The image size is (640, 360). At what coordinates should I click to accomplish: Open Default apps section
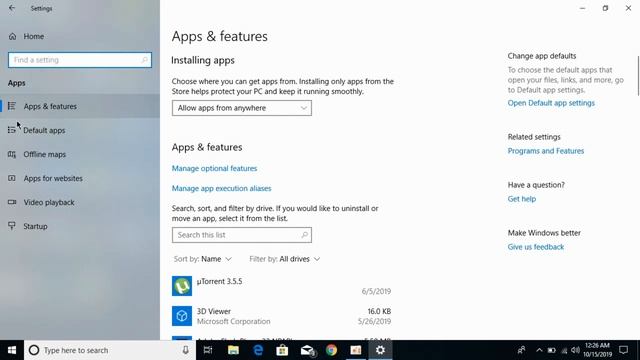pos(80,130)
